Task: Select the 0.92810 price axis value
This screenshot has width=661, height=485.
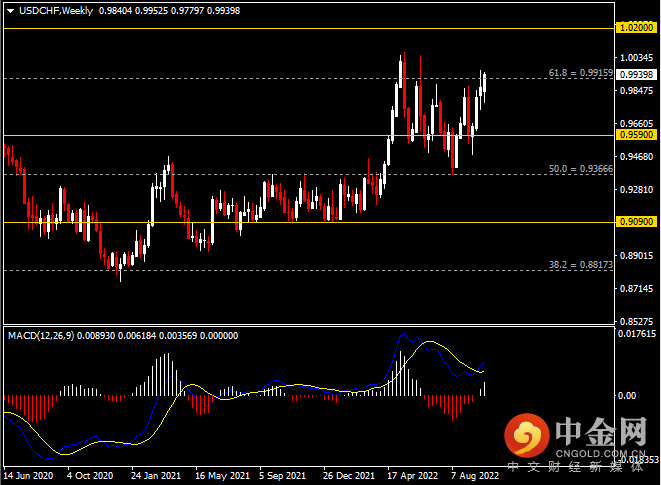Action: pyautogui.click(x=637, y=190)
